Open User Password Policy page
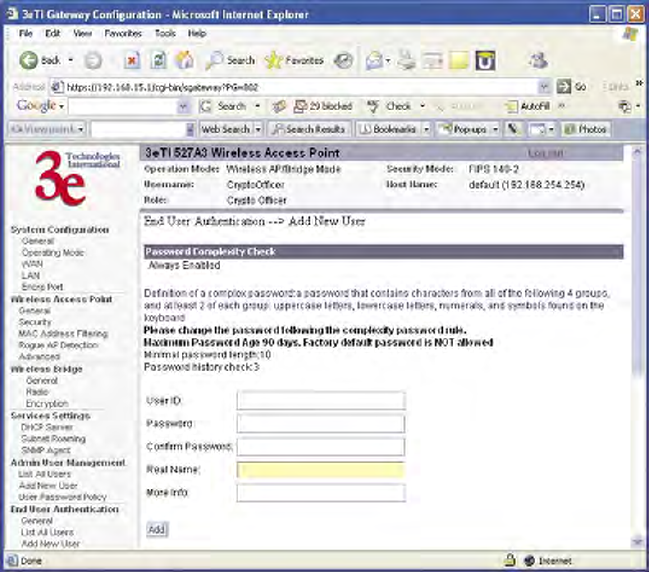649x572 pixels. [x=62, y=497]
